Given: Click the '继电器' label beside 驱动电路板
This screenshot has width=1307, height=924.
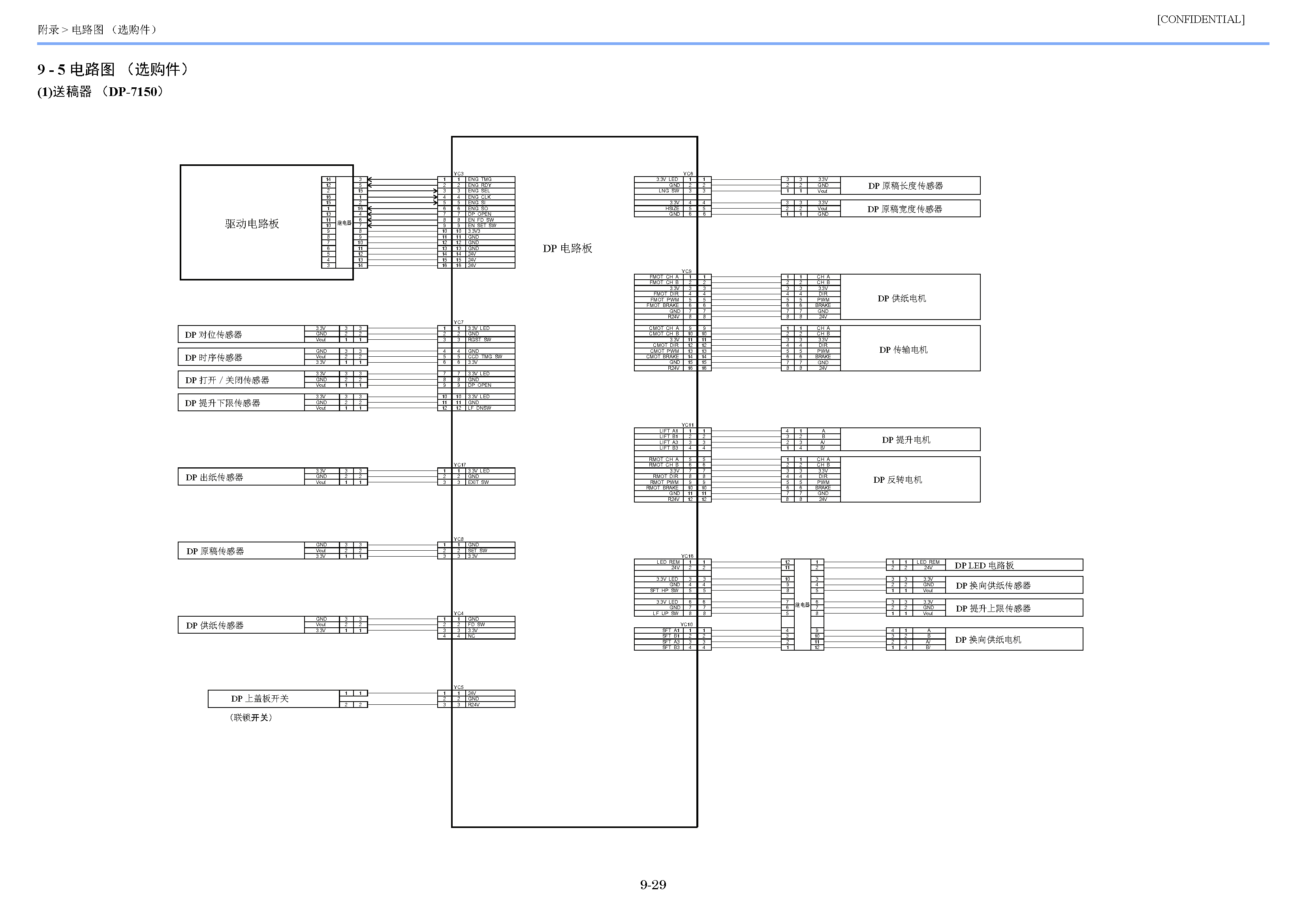Looking at the screenshot, I should point(344,222).
